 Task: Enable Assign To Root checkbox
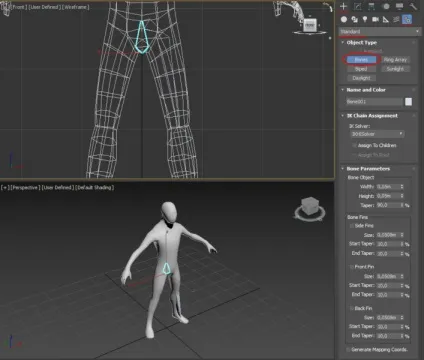click(x=354, y=155)
